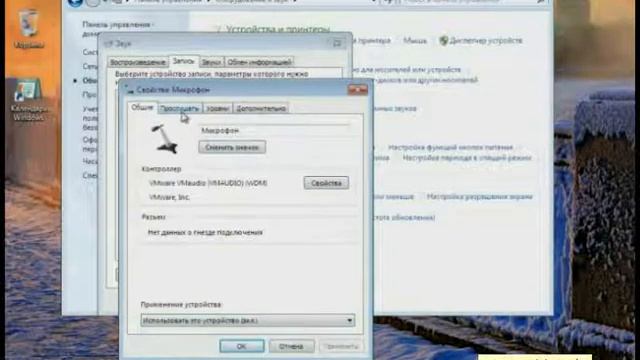Expand the Применение устройства dropdown
The width and height of the screenshot is (640, 360).
[x=247, y=320]
